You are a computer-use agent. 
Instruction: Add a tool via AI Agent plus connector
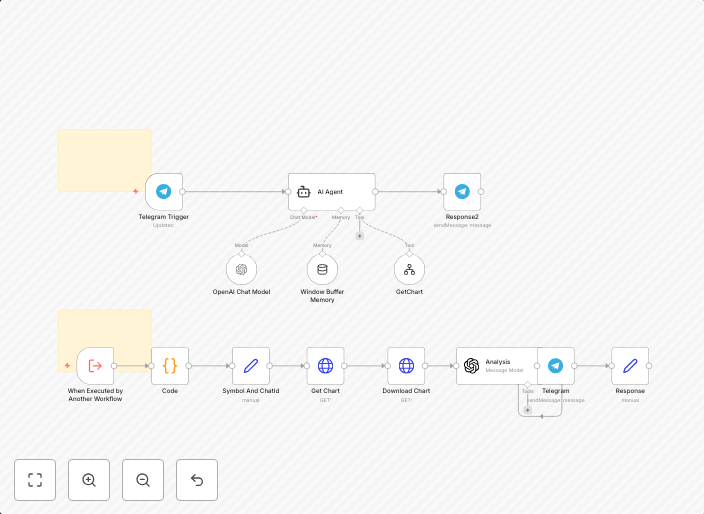tap(360, 236)
